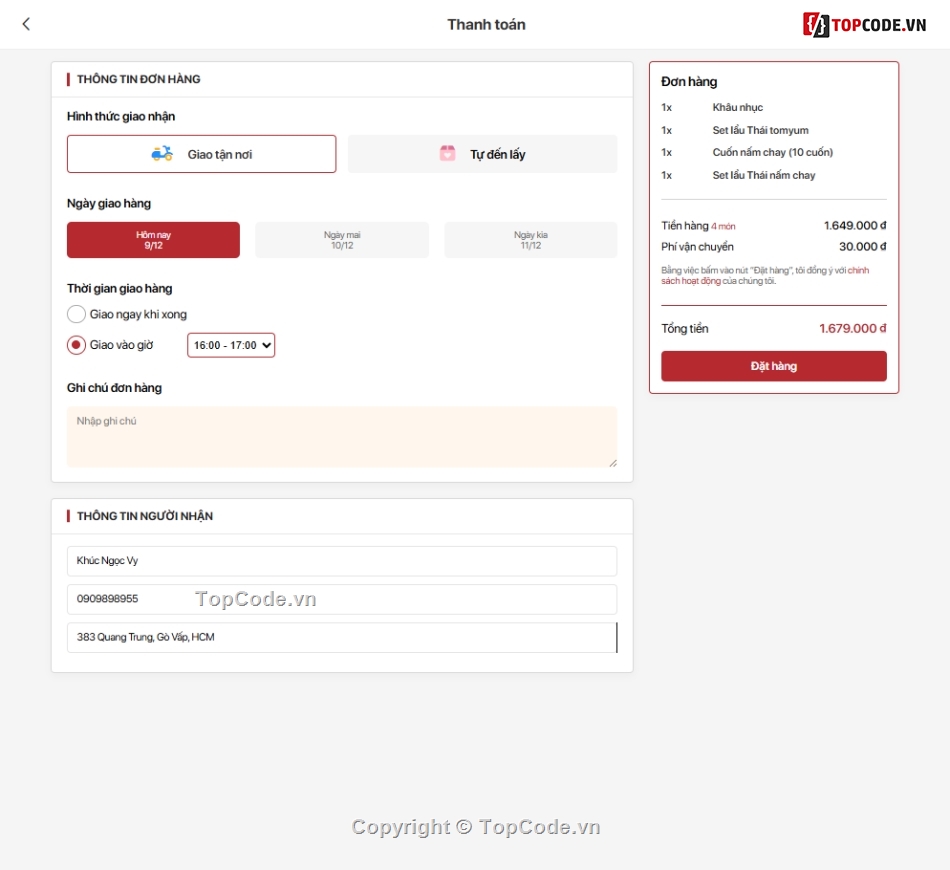Select the Giao ngay khi xong radio button

(76, 313)
